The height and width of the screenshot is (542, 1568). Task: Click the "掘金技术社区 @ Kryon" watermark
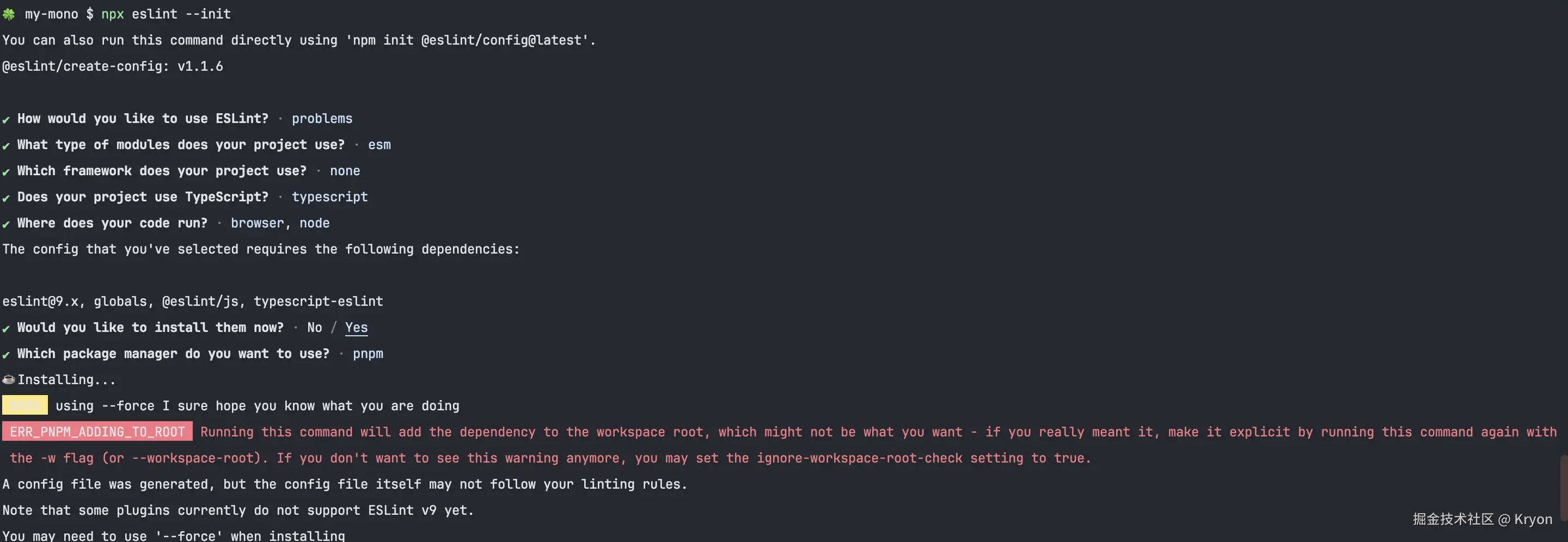[x=1481, y=519]
